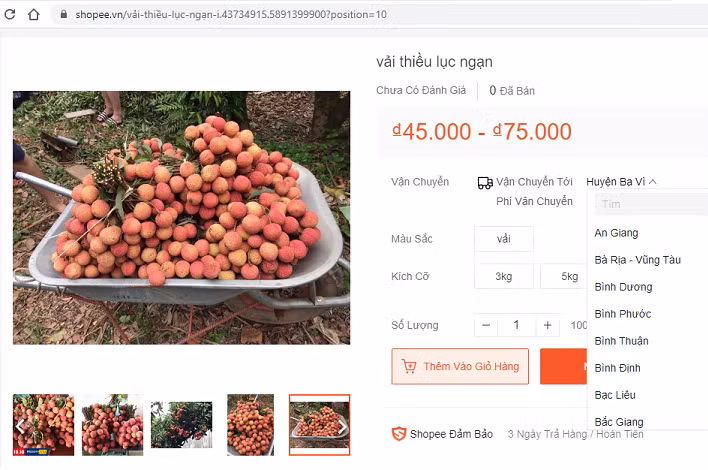This screenshot has height=470, width=708.
Task: Choose the 3kg size option
Action: click(504, 276)
